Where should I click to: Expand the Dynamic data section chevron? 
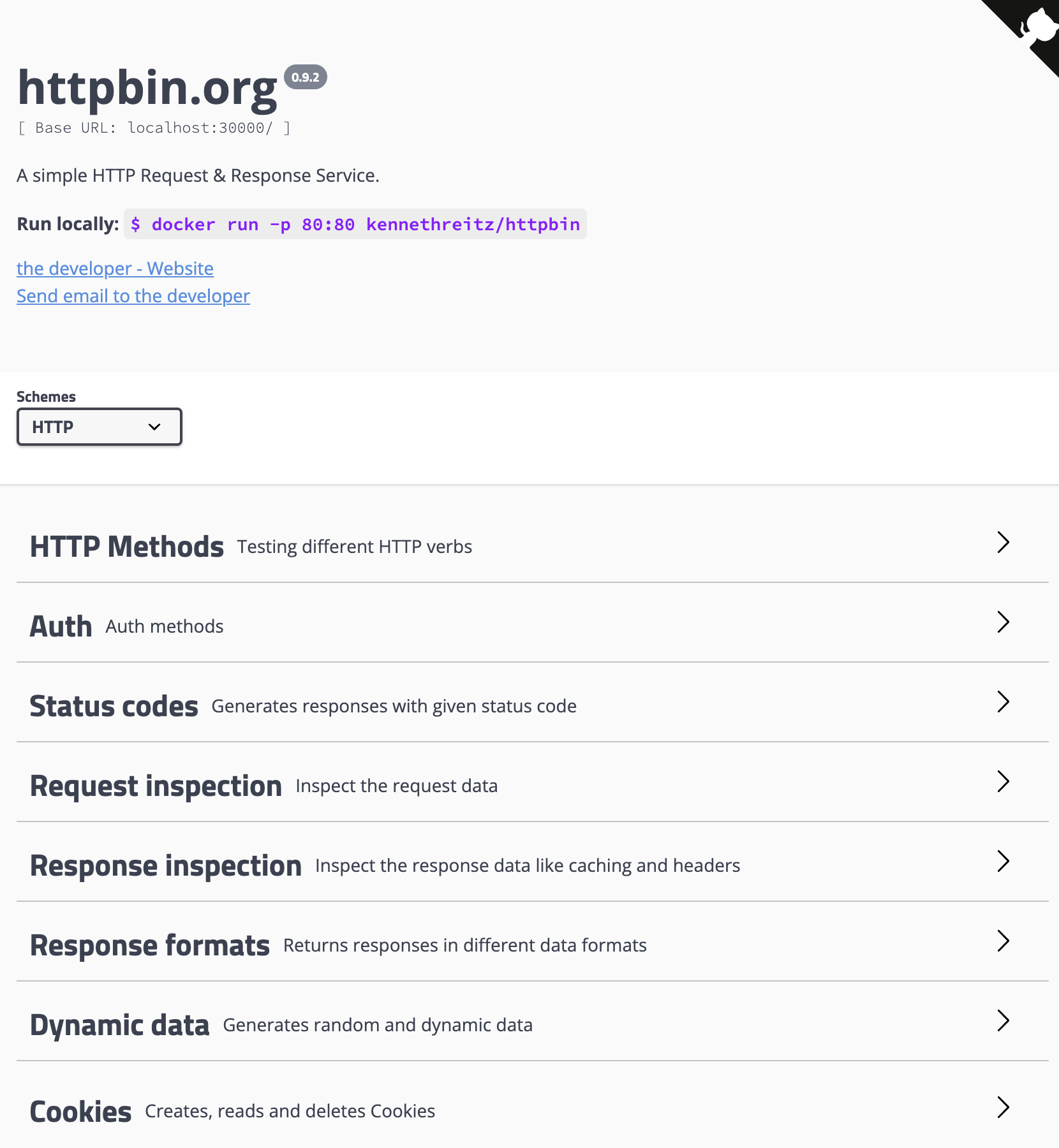[1003, 1020]
